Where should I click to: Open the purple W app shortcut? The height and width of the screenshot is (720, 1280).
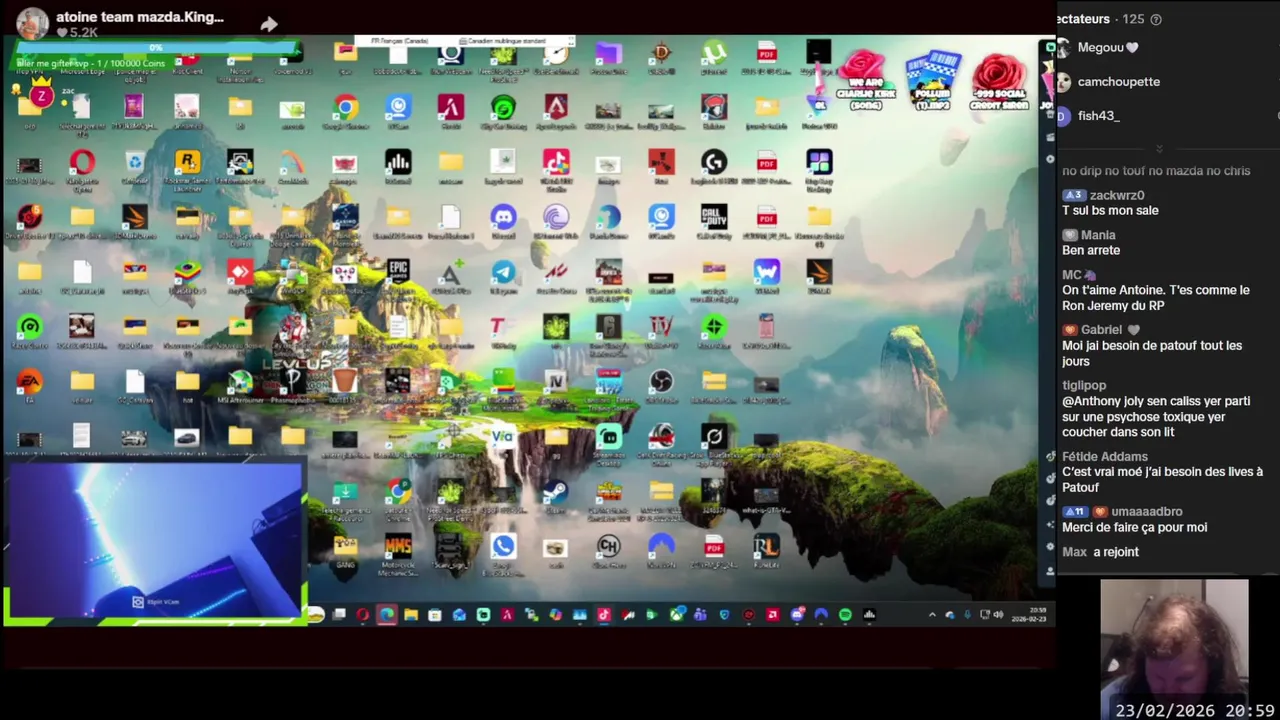tap(766, 272)
